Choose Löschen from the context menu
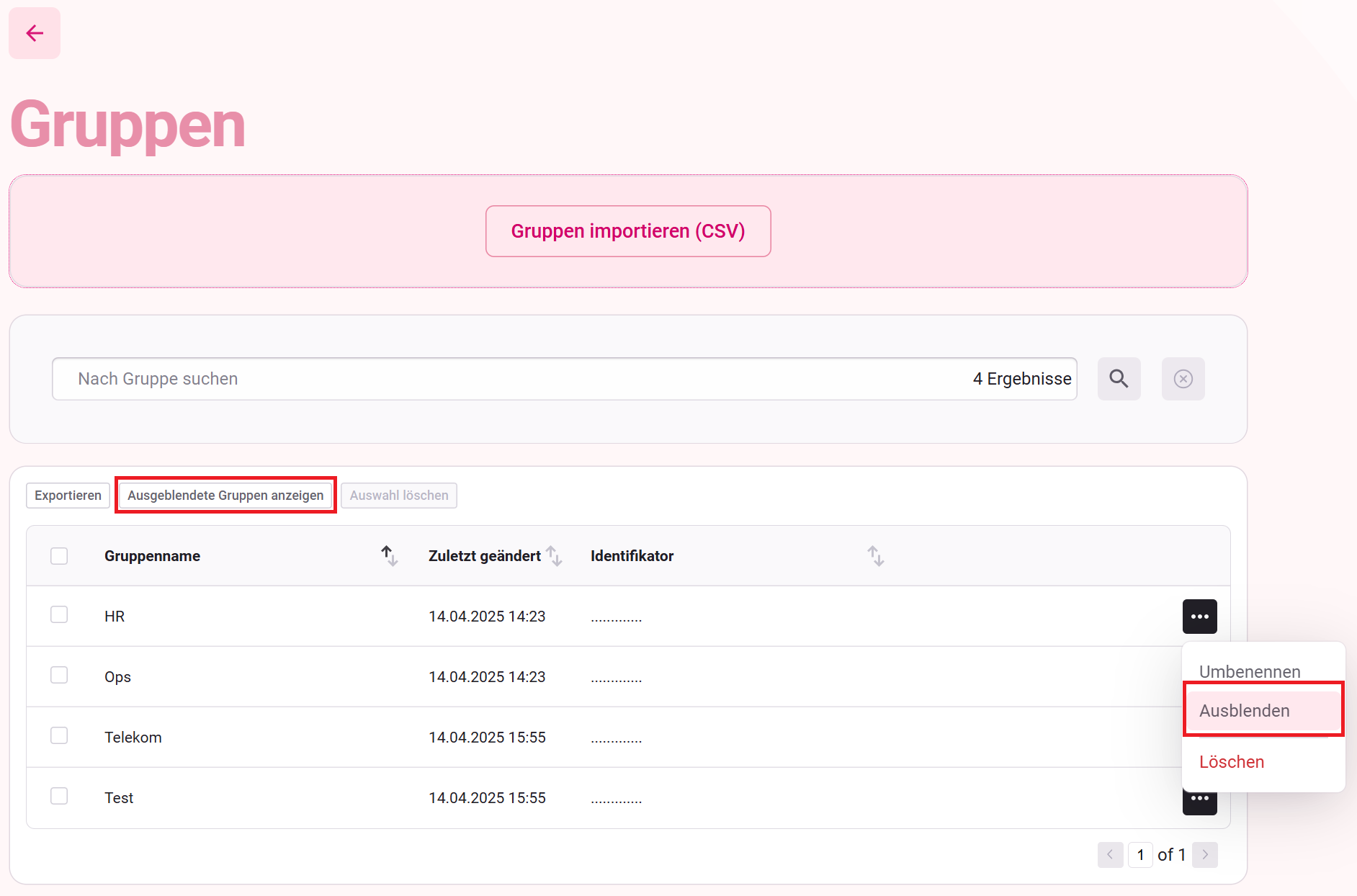 pyautogui.click(x=1232, y=762)
